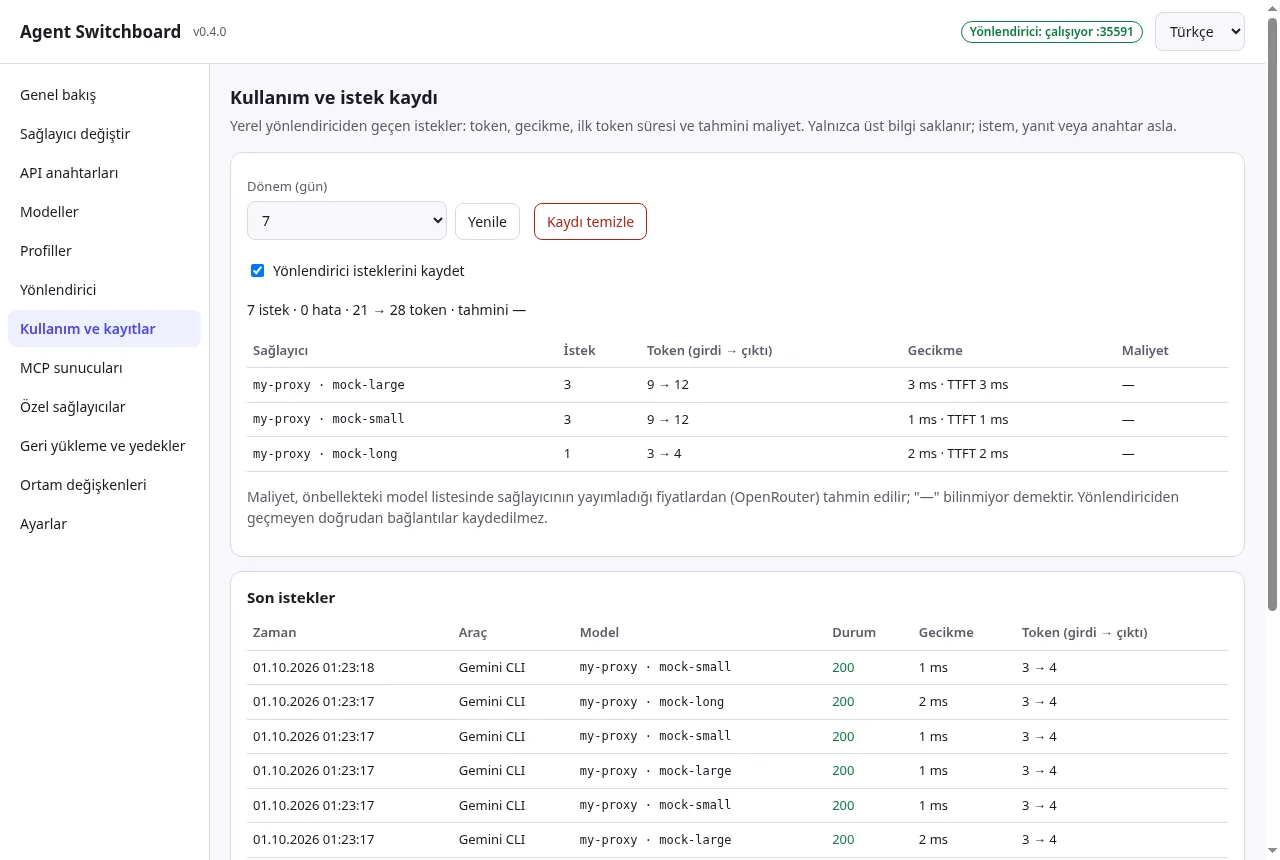Select my-proxy · mock-long in the Sağlayıcı table
1280x860 pixels.
[x=325, y=454]
